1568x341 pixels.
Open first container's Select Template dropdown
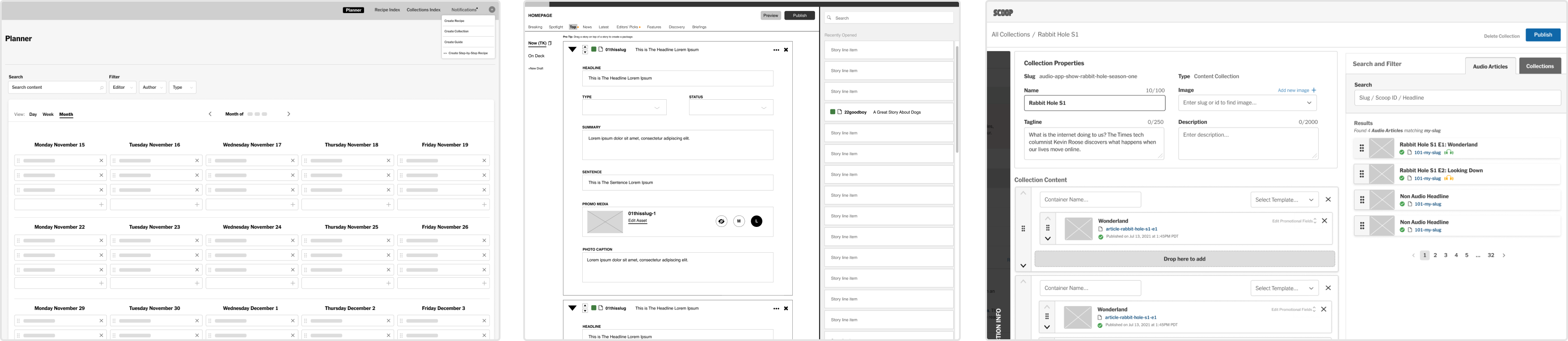[1284, 199]
